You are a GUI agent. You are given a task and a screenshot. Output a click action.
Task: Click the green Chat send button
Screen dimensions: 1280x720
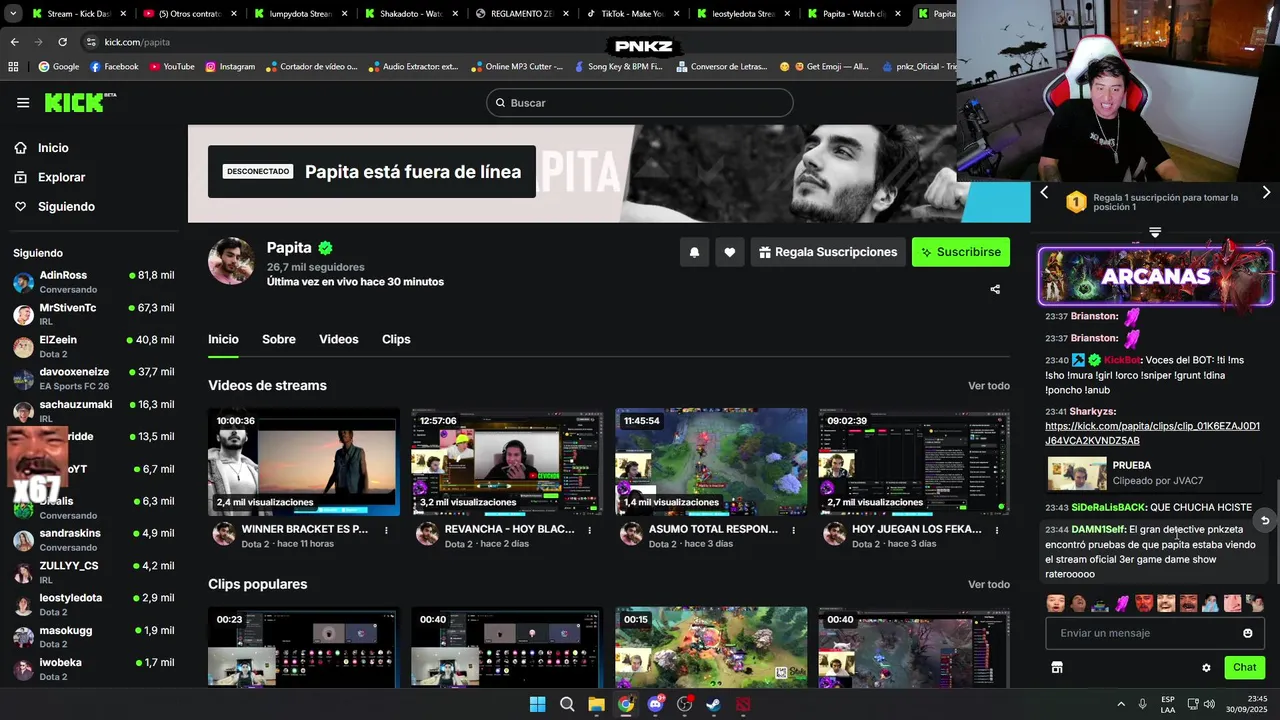click(1244, 667)
